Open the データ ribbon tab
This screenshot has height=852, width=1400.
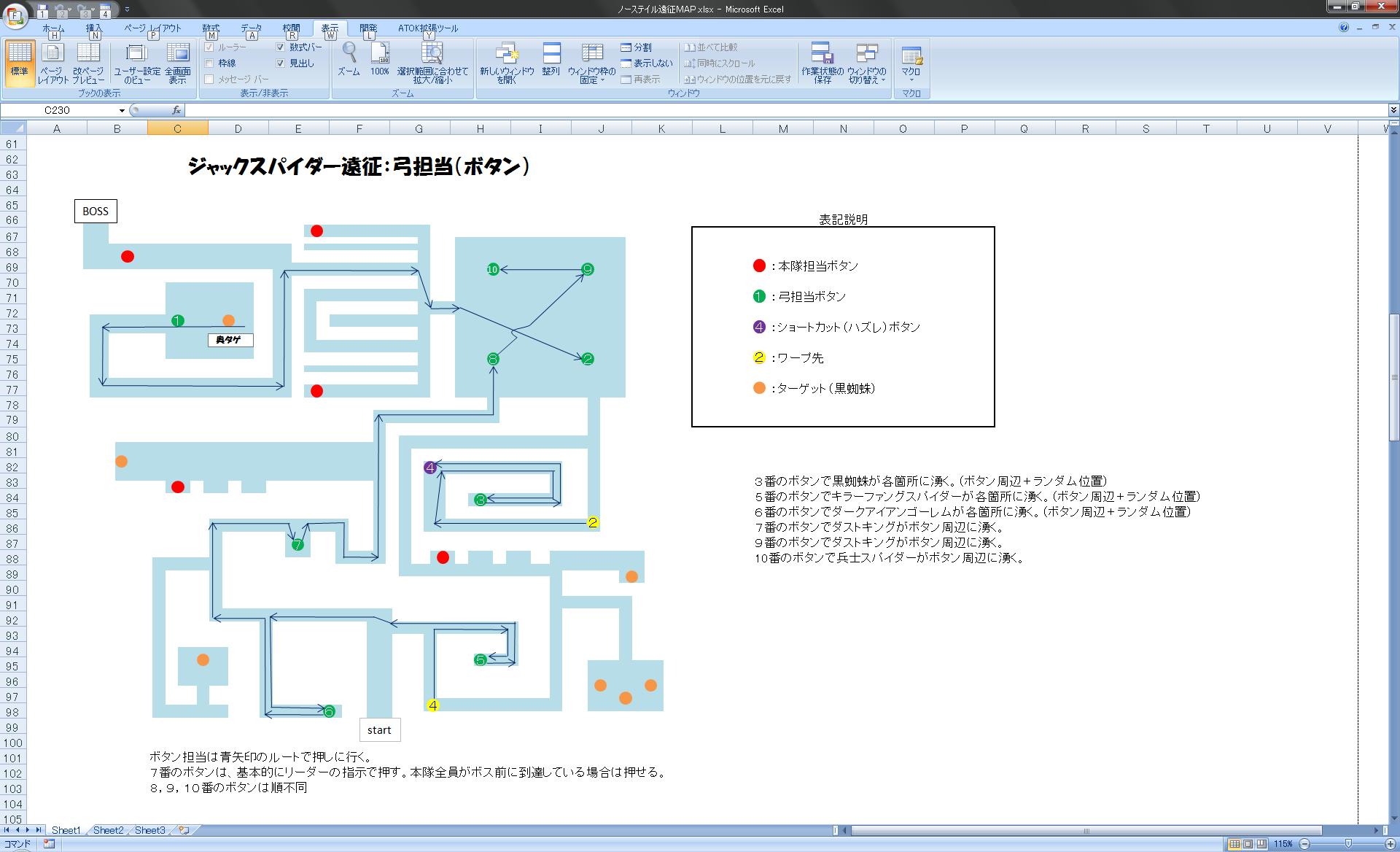coord(252,28)
